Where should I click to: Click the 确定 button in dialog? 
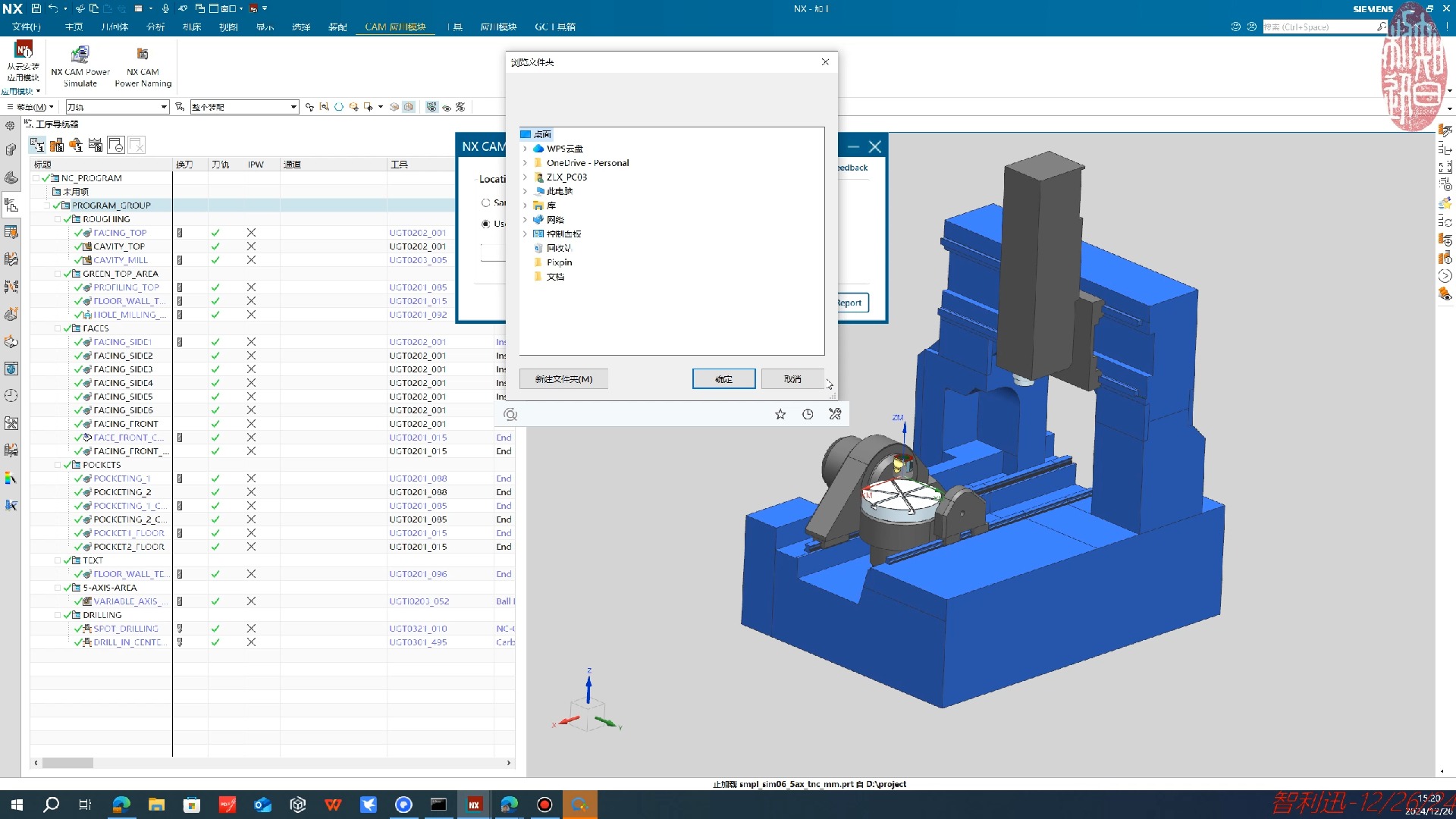click(x=723, y=379)
